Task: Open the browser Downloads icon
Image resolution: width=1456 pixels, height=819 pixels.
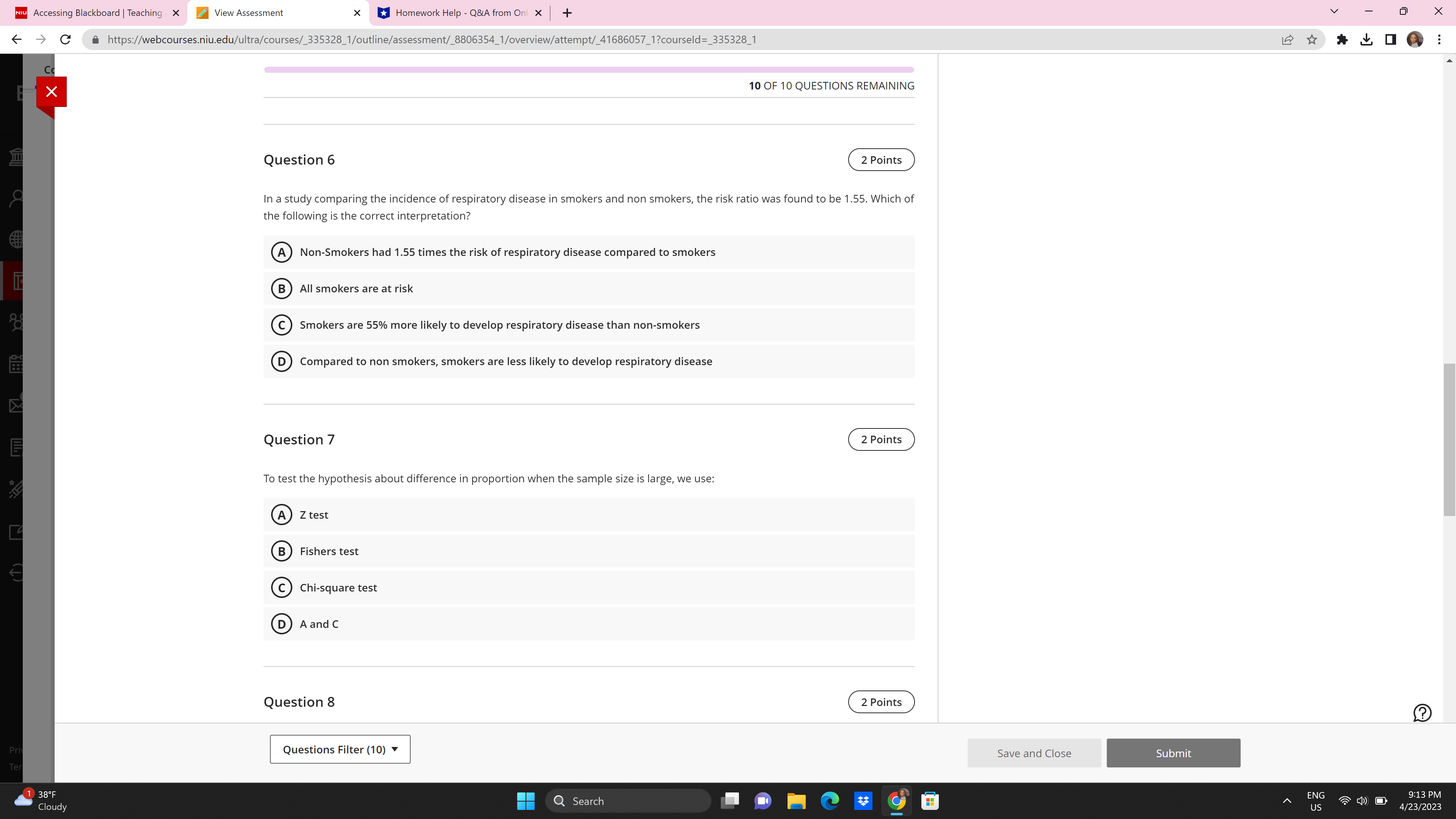Action: (x=1367, y=39)
